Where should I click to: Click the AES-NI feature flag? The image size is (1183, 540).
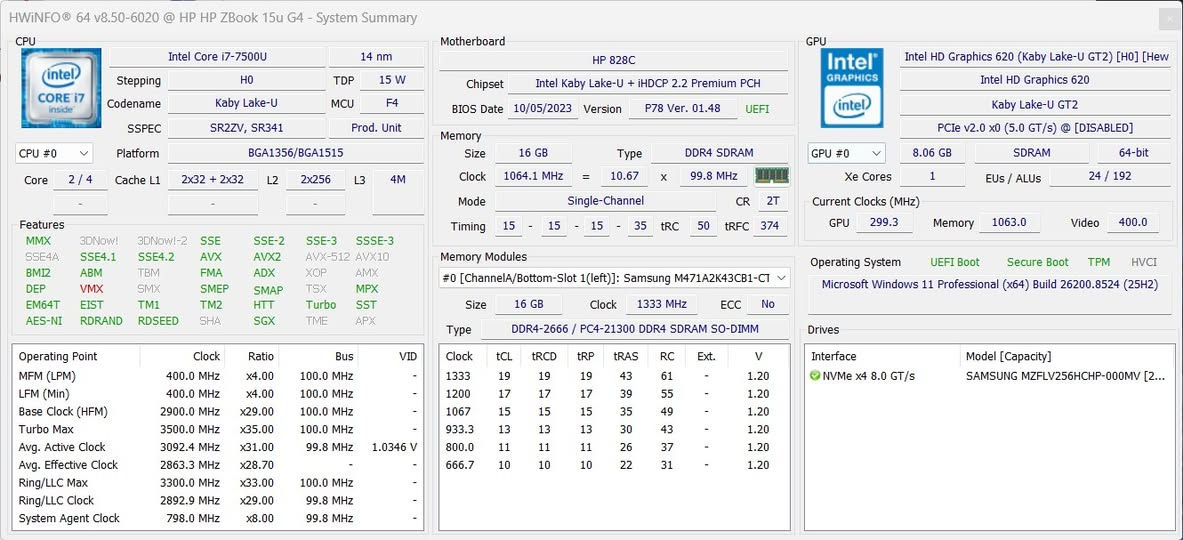(x=44, y=321)
